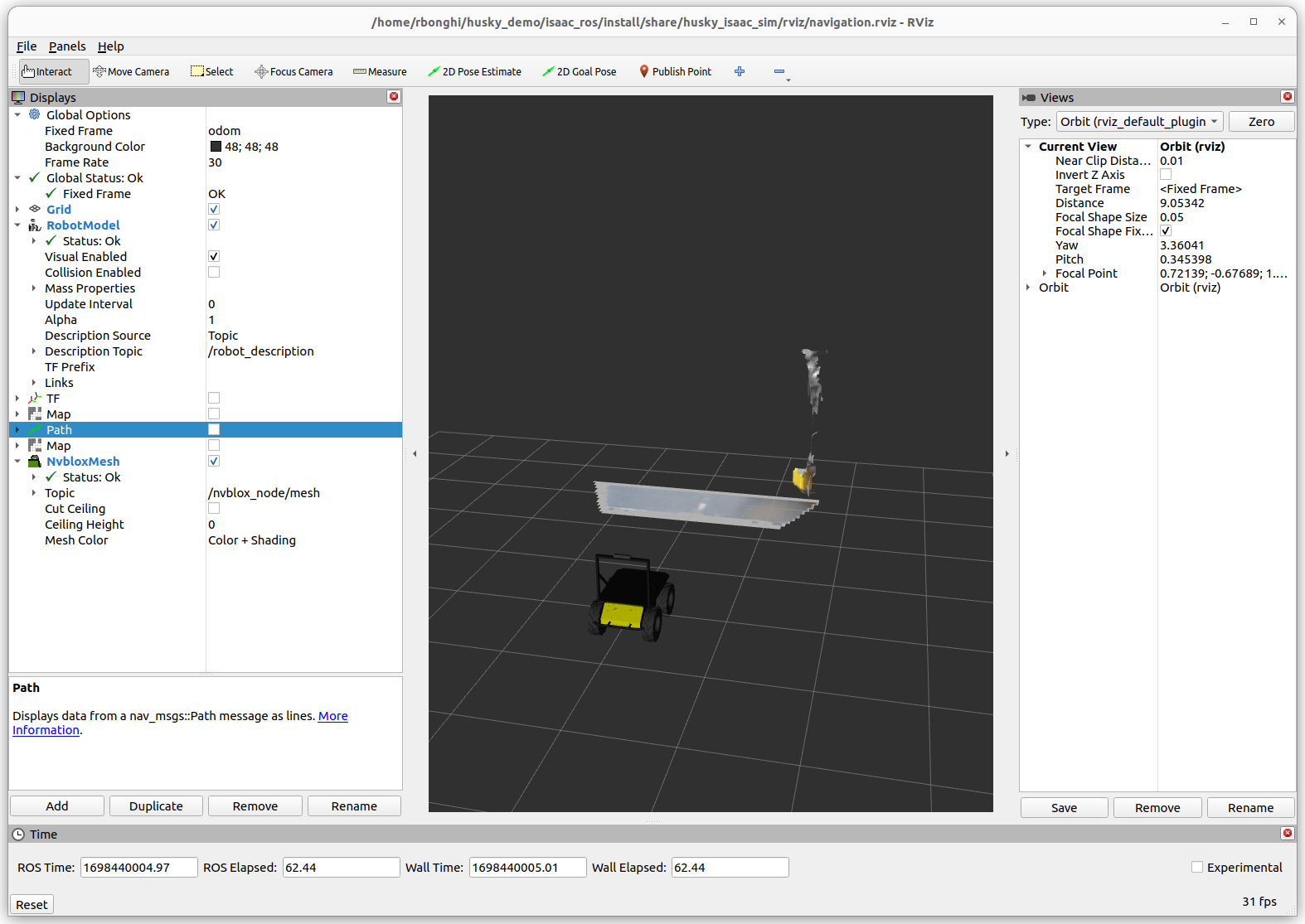The width and height of the screenshot is (1305, 924).
Task: Pick the Measure tool
Action: (x=380, y=71)
